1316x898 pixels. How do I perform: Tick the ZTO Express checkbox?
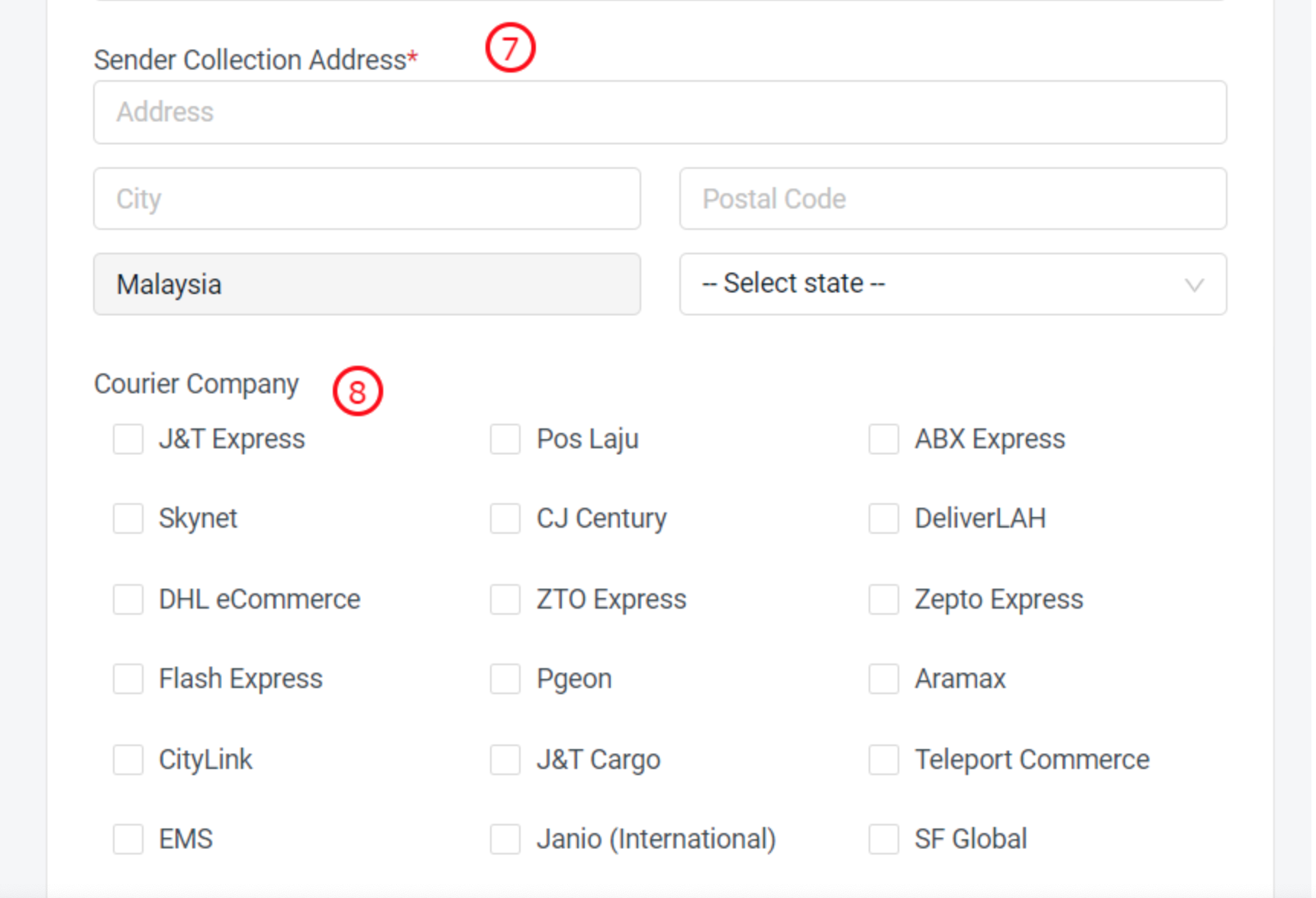point(505,599)
